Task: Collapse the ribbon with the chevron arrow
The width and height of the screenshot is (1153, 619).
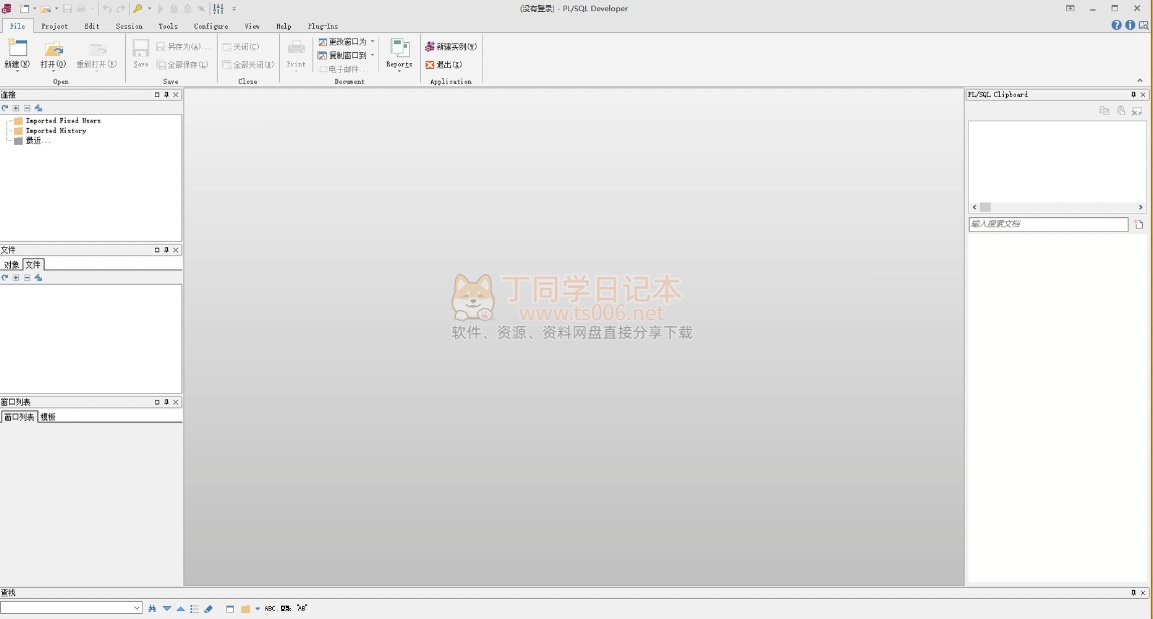Action: [x=1140, y=80]
